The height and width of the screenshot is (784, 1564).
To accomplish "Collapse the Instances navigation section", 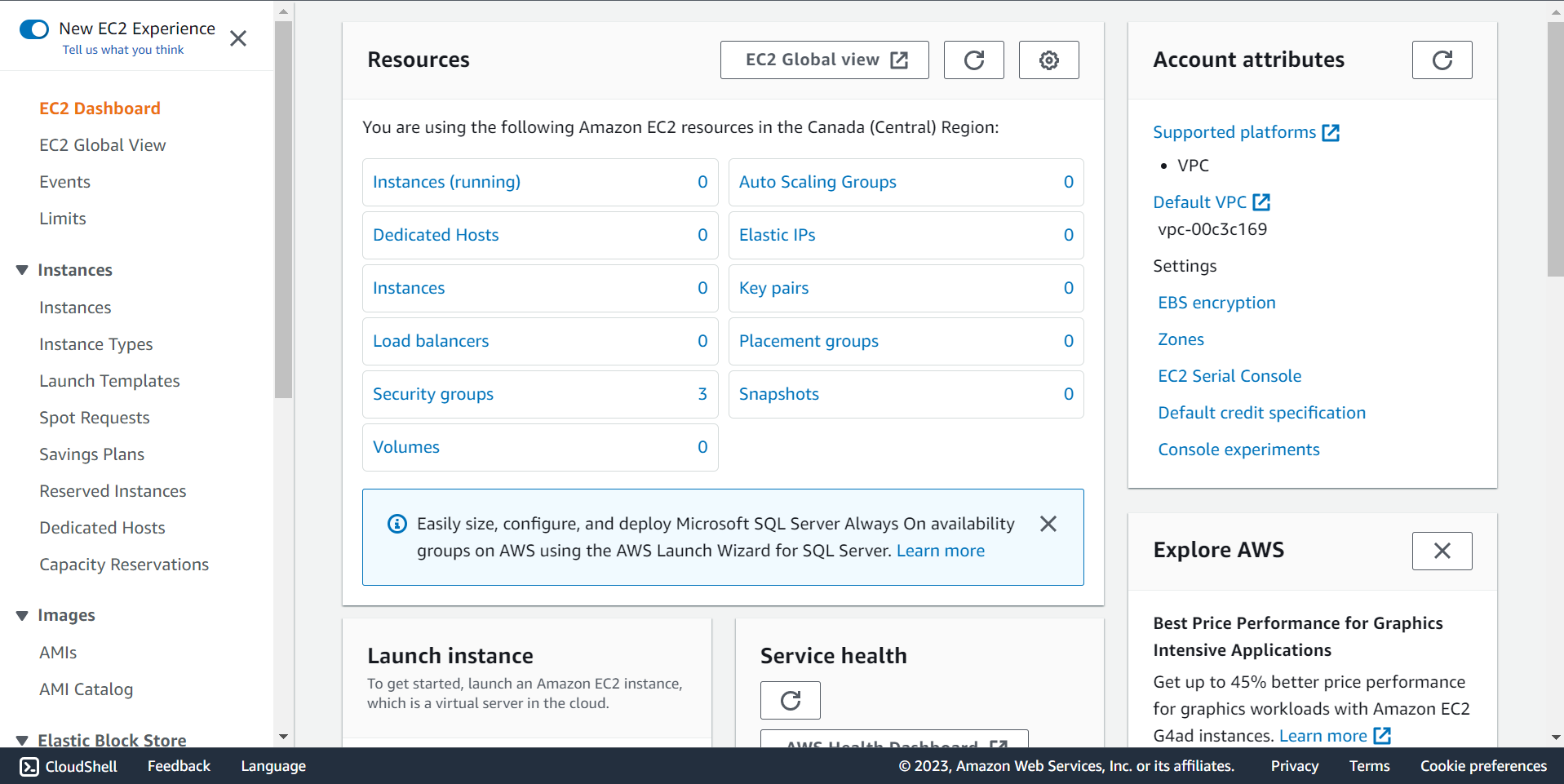I will (x=22, y=270).
